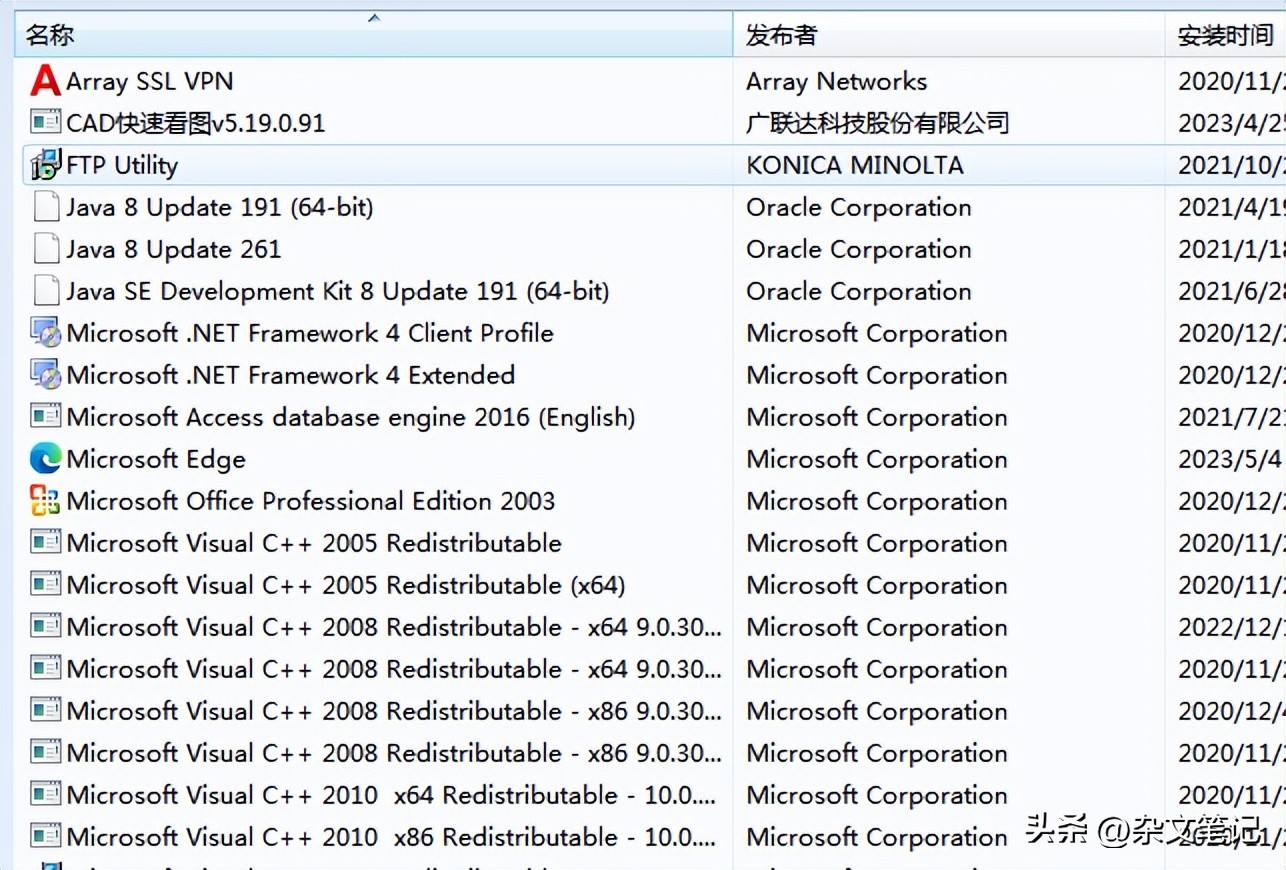Click the FTP Utility installer icon
This screenshot has width=1286, height=870.
click(x=45, y=165)
